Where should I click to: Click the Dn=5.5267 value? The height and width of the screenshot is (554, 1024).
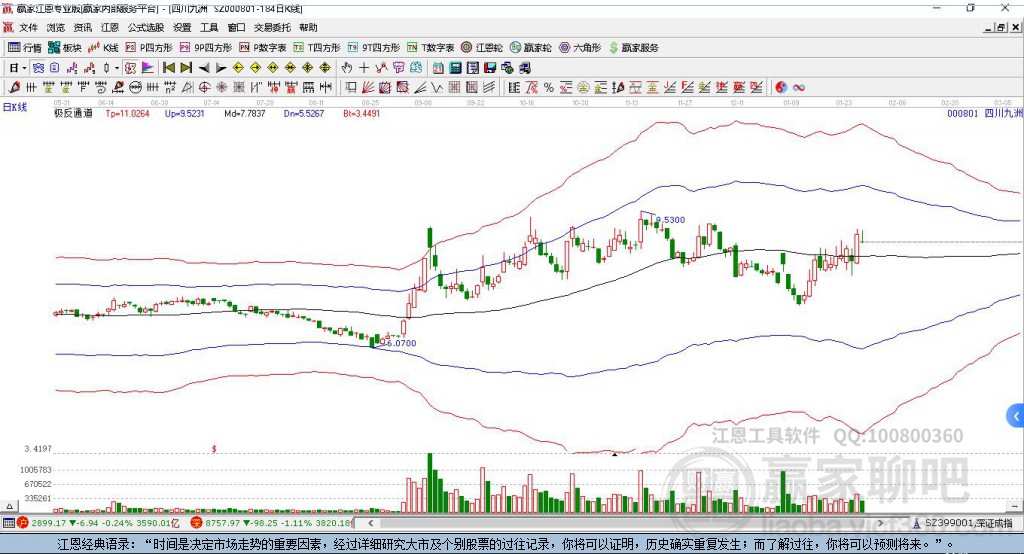(x=304, y=113)
